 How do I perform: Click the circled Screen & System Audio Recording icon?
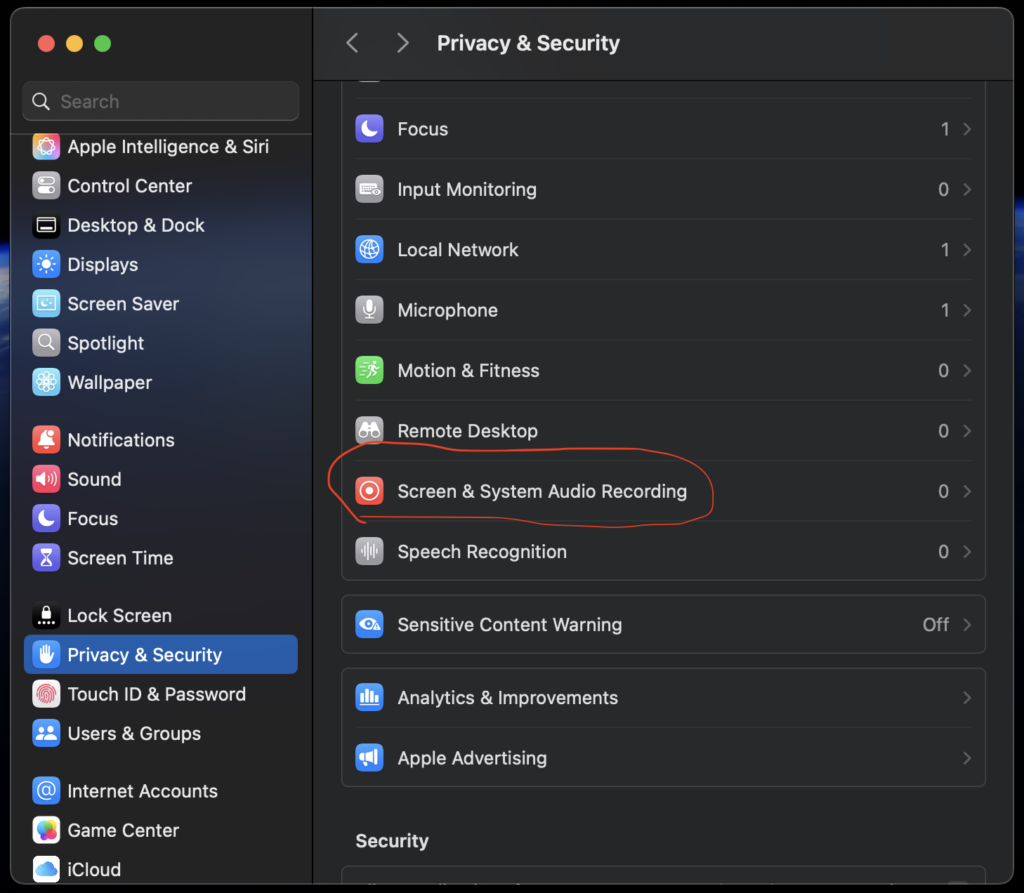pos(369,491)
